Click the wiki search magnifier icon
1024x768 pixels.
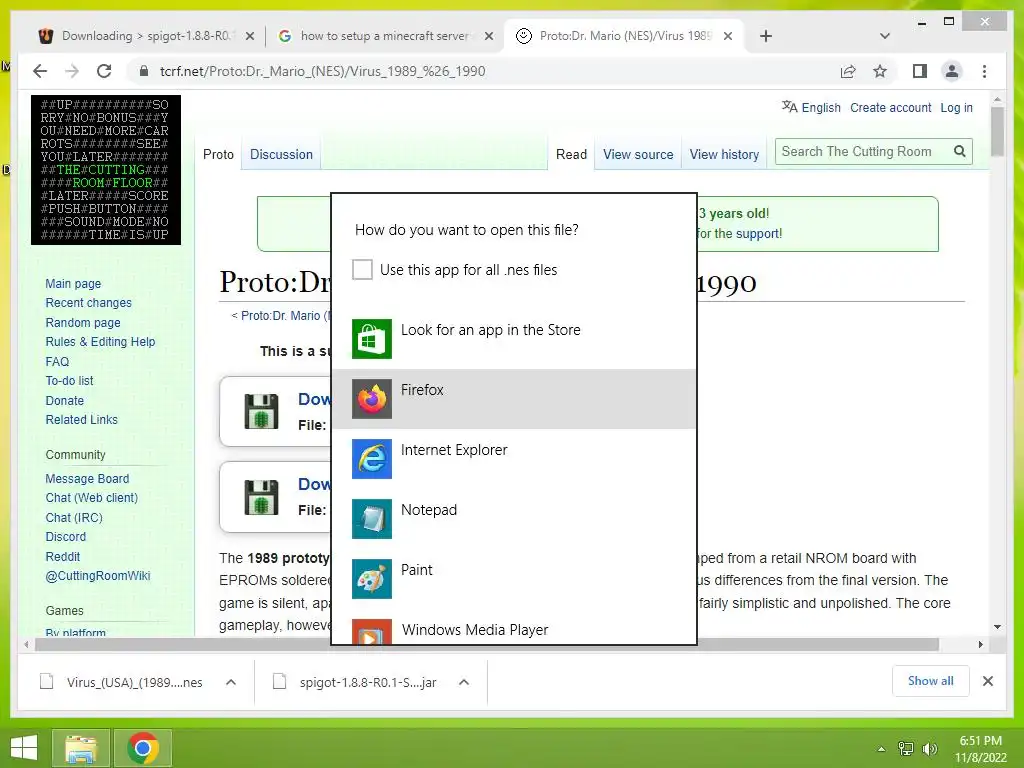tap(959, 152)
